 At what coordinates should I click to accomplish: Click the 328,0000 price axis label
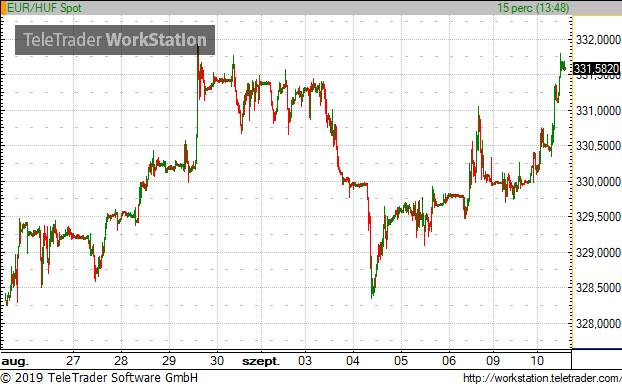[598, 324]
